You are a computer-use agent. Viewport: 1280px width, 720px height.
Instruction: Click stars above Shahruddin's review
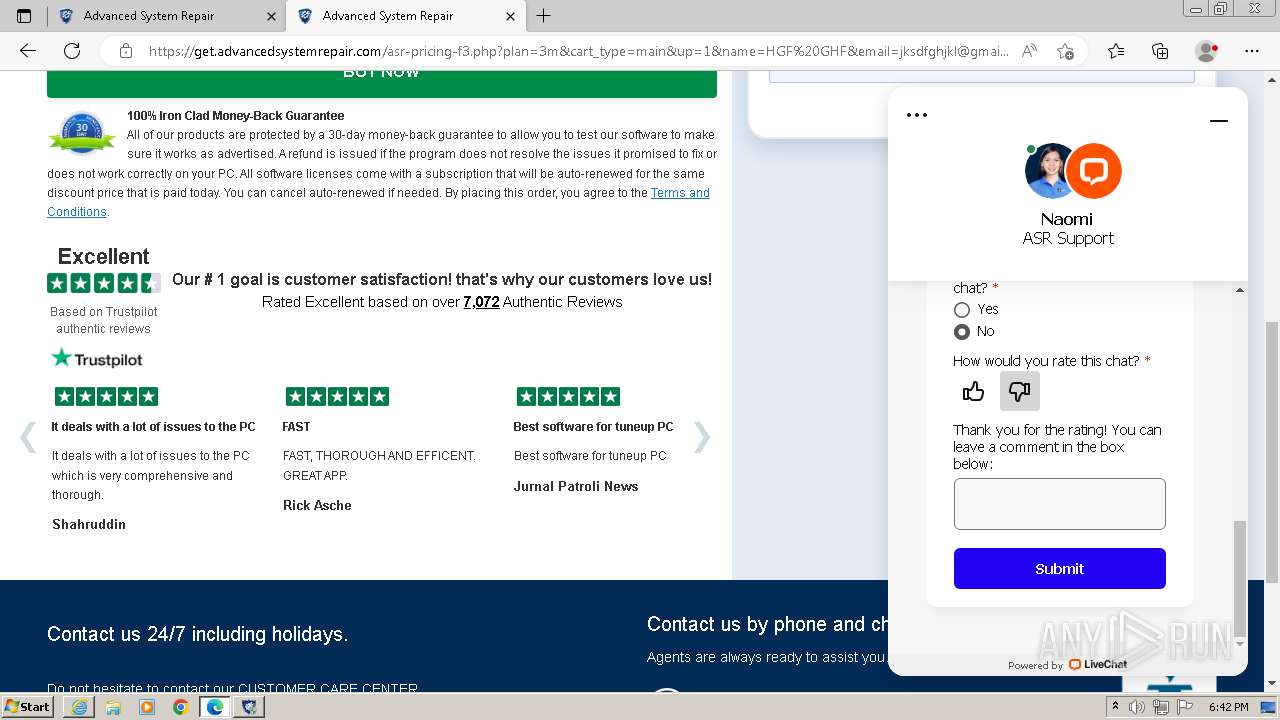pyautogui.click(x=106, y=397)
